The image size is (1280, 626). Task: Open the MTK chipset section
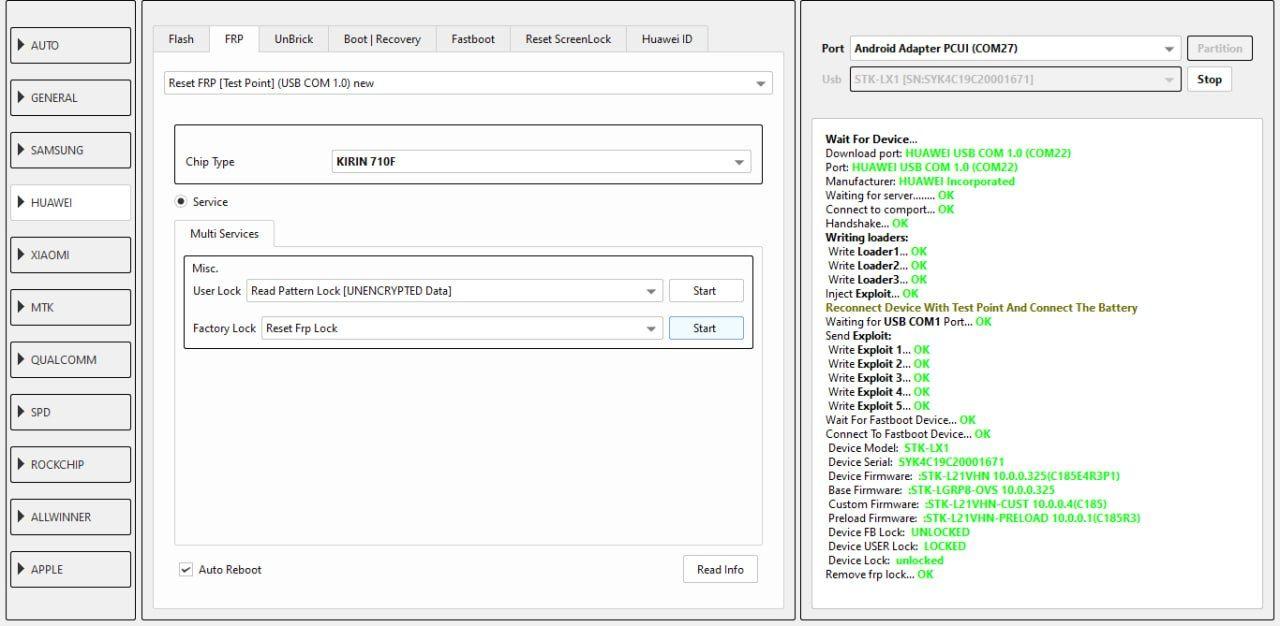coord(70,307)
